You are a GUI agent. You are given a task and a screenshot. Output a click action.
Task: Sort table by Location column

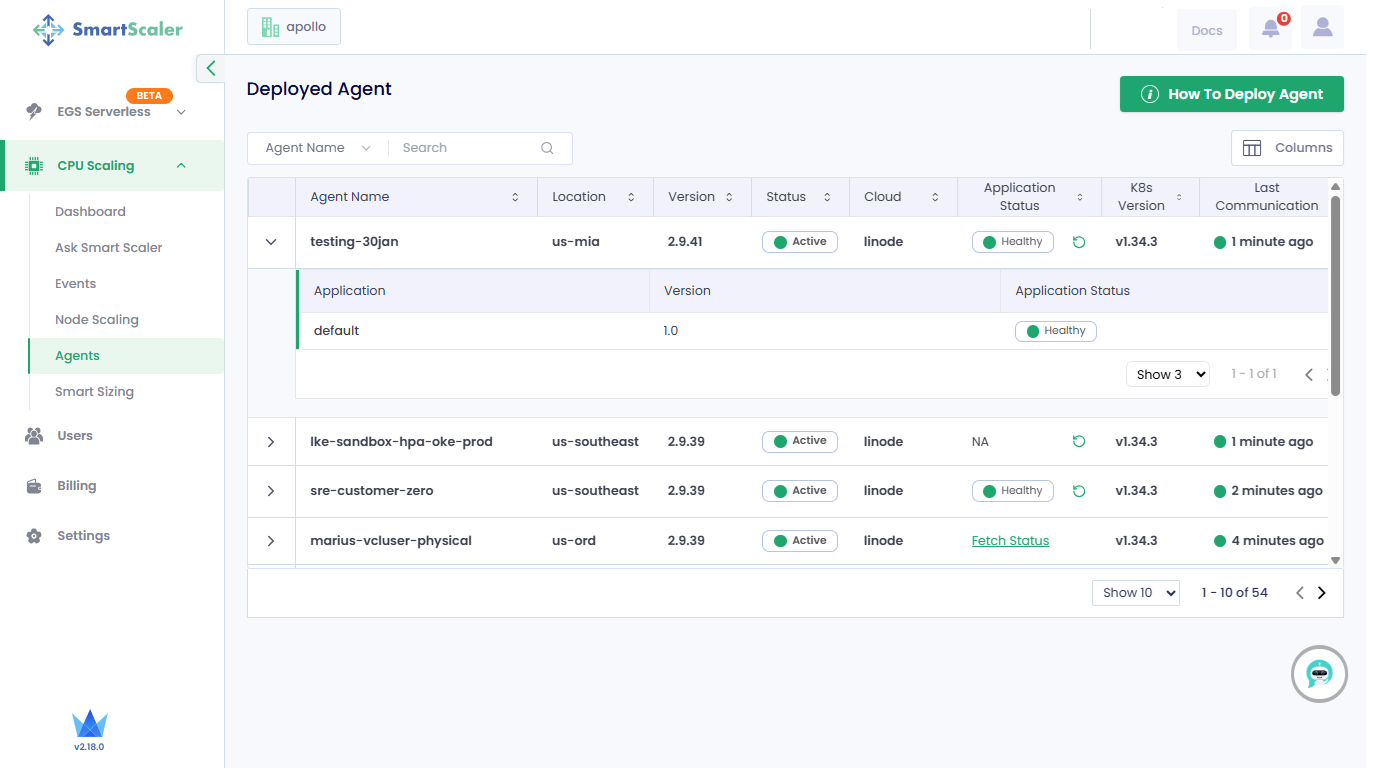click(631, 197)
